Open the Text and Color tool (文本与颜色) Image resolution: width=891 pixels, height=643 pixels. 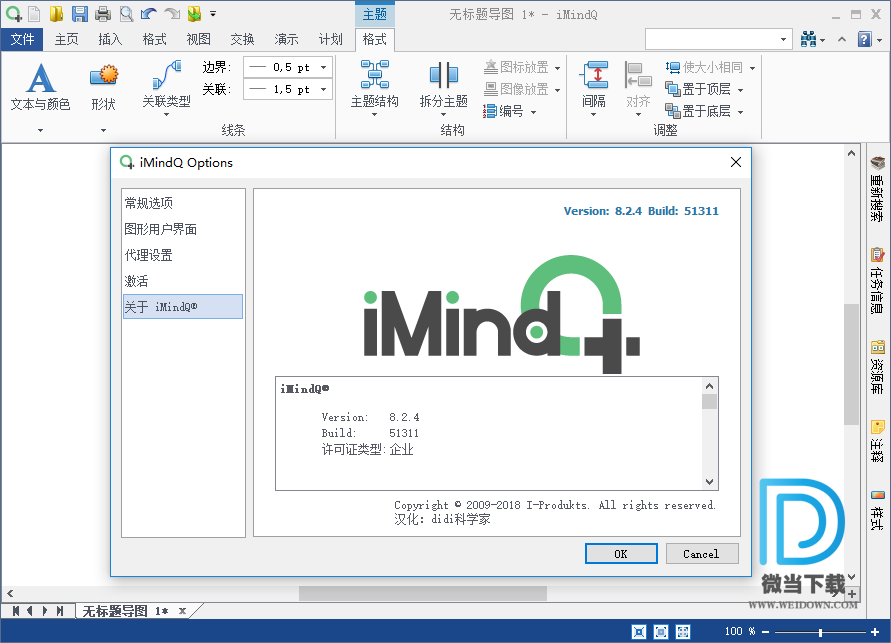(40, 86)
